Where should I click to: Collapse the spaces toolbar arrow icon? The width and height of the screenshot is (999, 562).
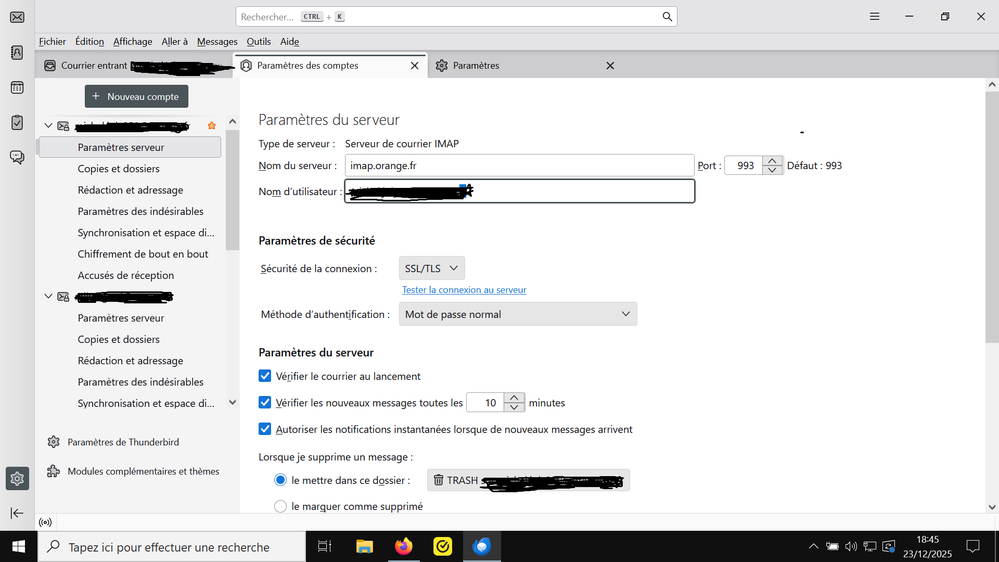(17, 513)
